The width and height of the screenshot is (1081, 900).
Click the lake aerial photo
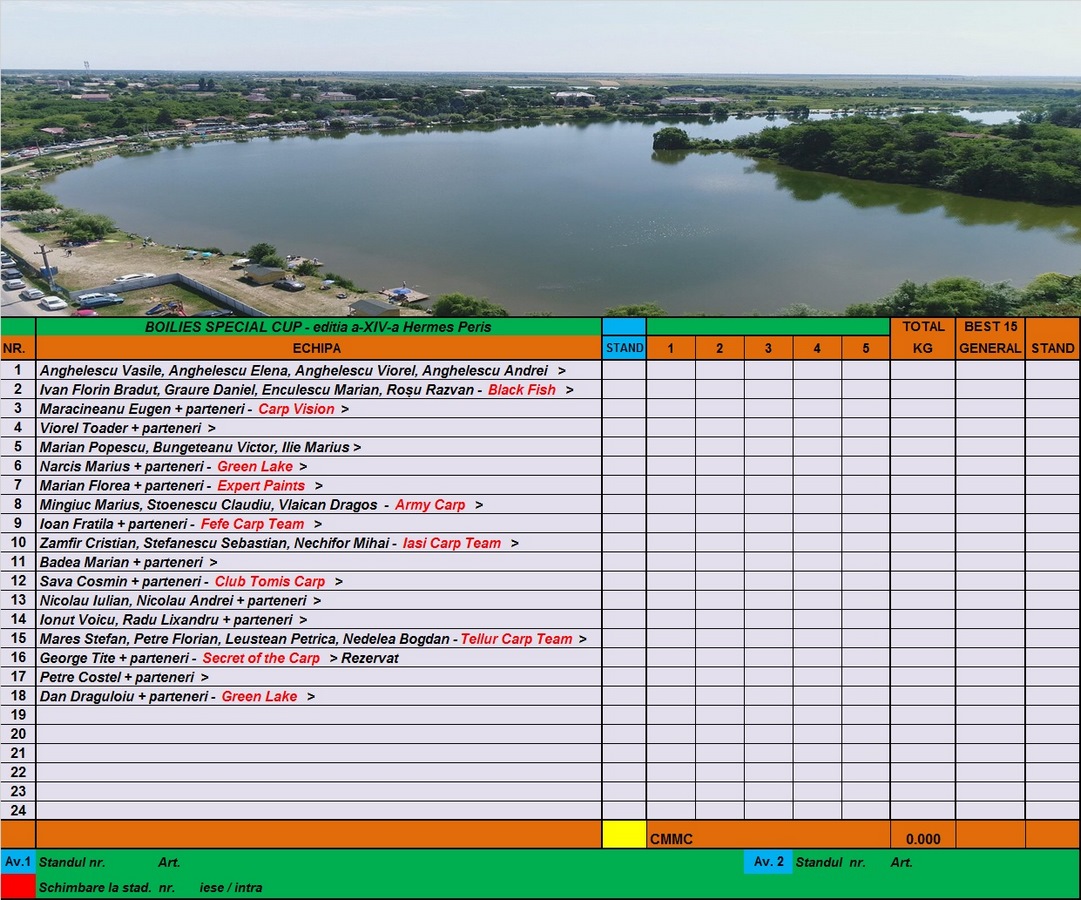tap(540, 160)
